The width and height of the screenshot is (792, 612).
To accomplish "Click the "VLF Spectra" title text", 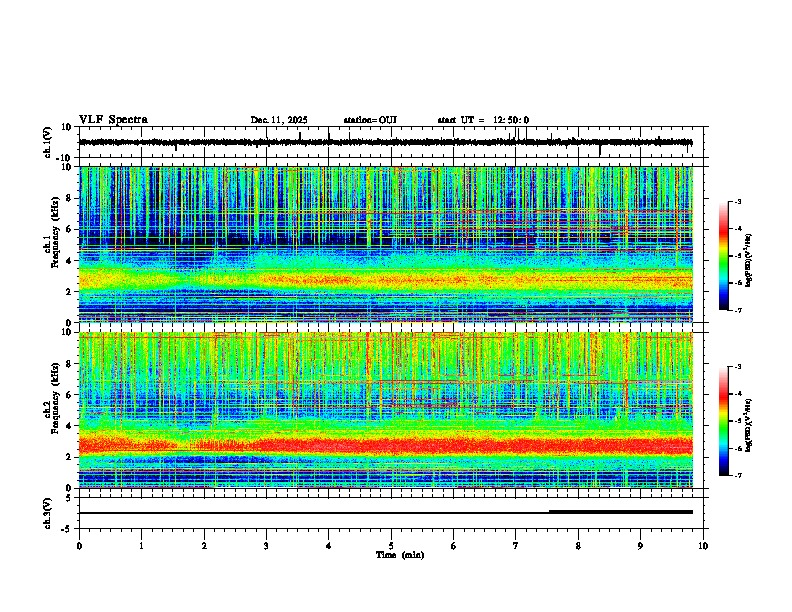I will [x=113, y=119].
